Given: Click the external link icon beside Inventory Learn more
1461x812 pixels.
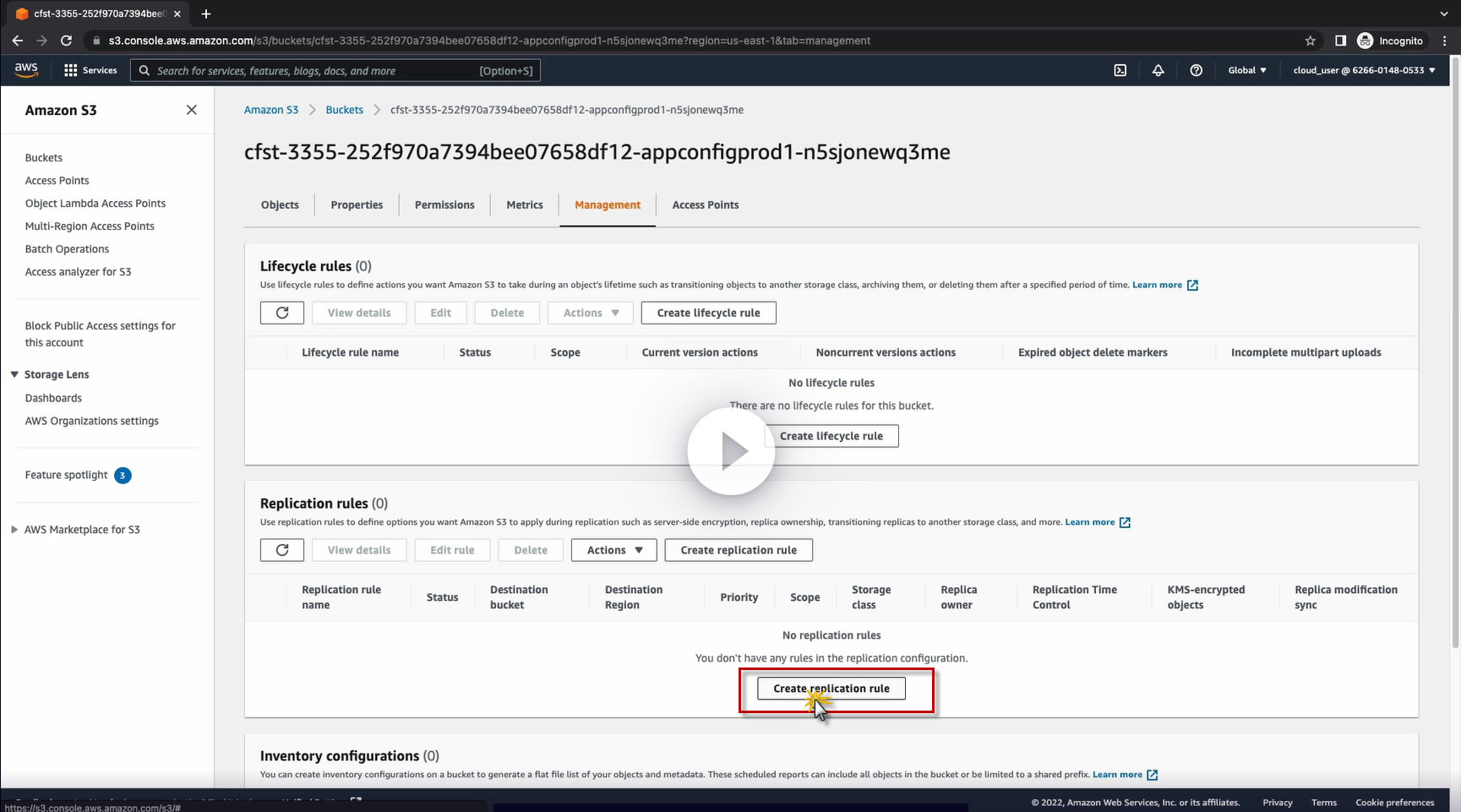Looking at the screenshot, I should click(x=1152, y=775).
